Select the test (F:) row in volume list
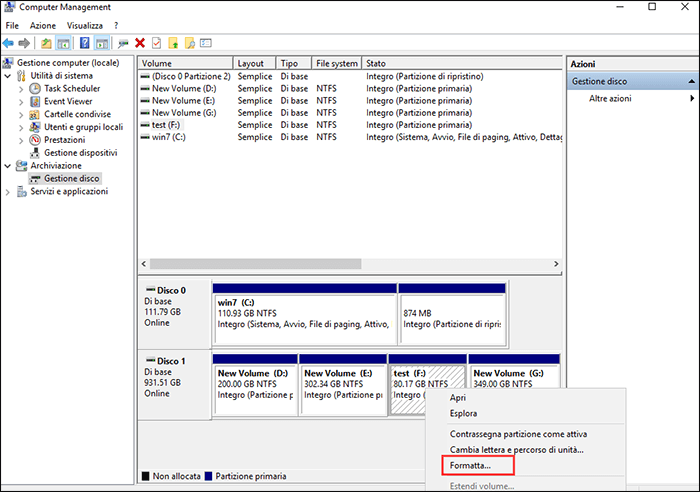 pyautogui.click(x=350, y=125)
